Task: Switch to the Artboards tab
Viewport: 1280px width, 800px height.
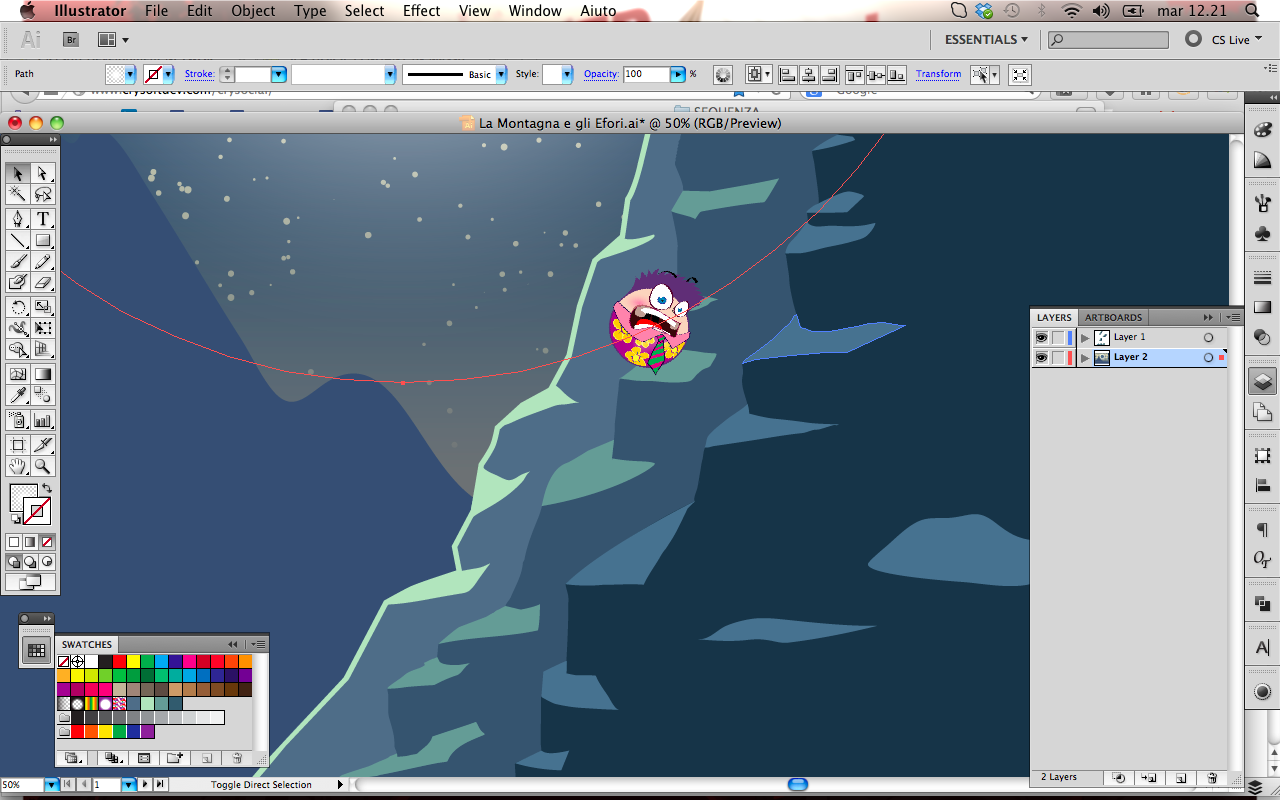Action: pos(1113,318)
